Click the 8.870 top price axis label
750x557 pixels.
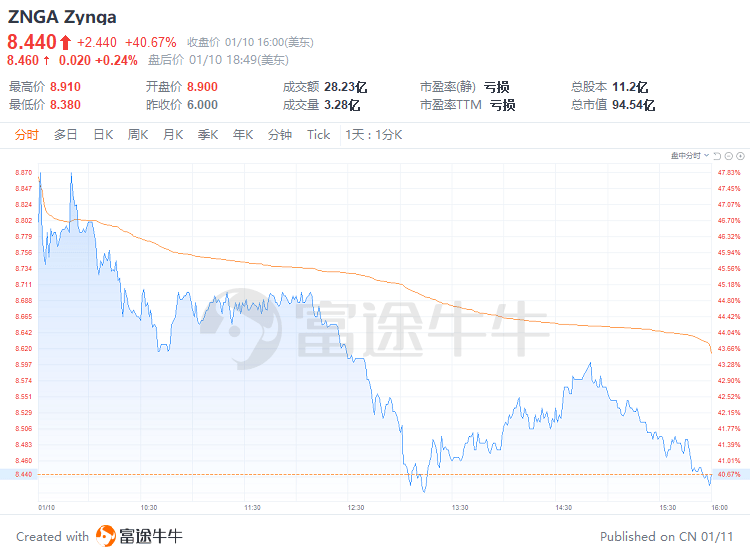coord(23,173)
